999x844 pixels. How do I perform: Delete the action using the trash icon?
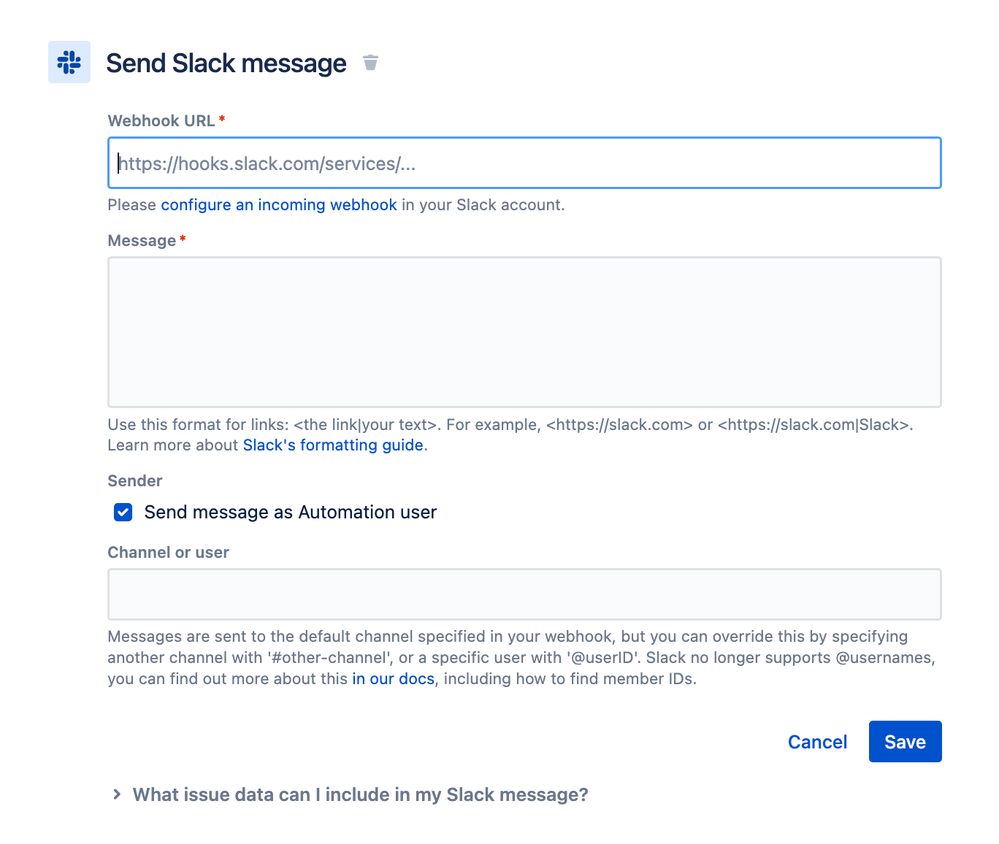[370, 62]
